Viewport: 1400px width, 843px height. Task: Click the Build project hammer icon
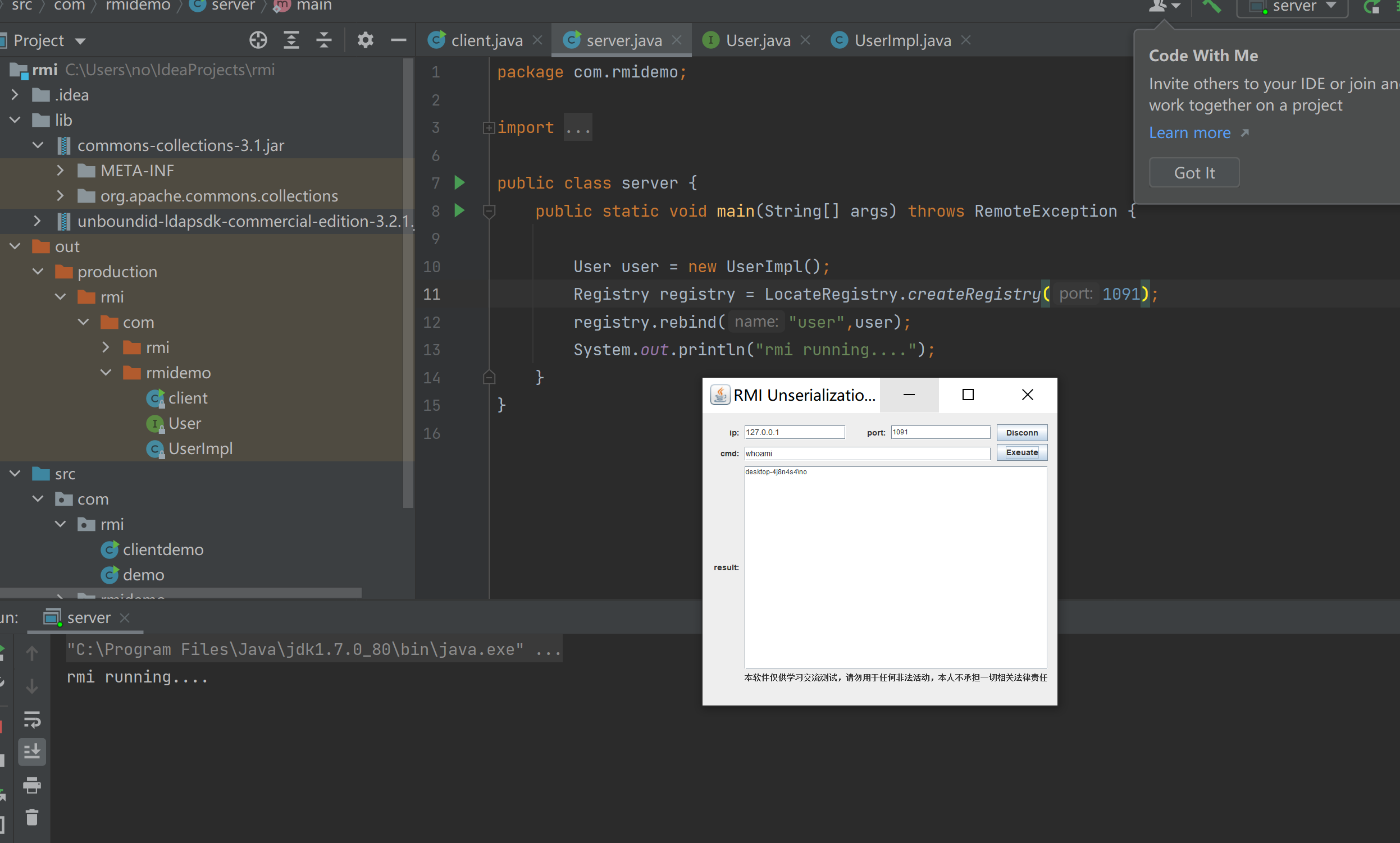pos(1212,6)
